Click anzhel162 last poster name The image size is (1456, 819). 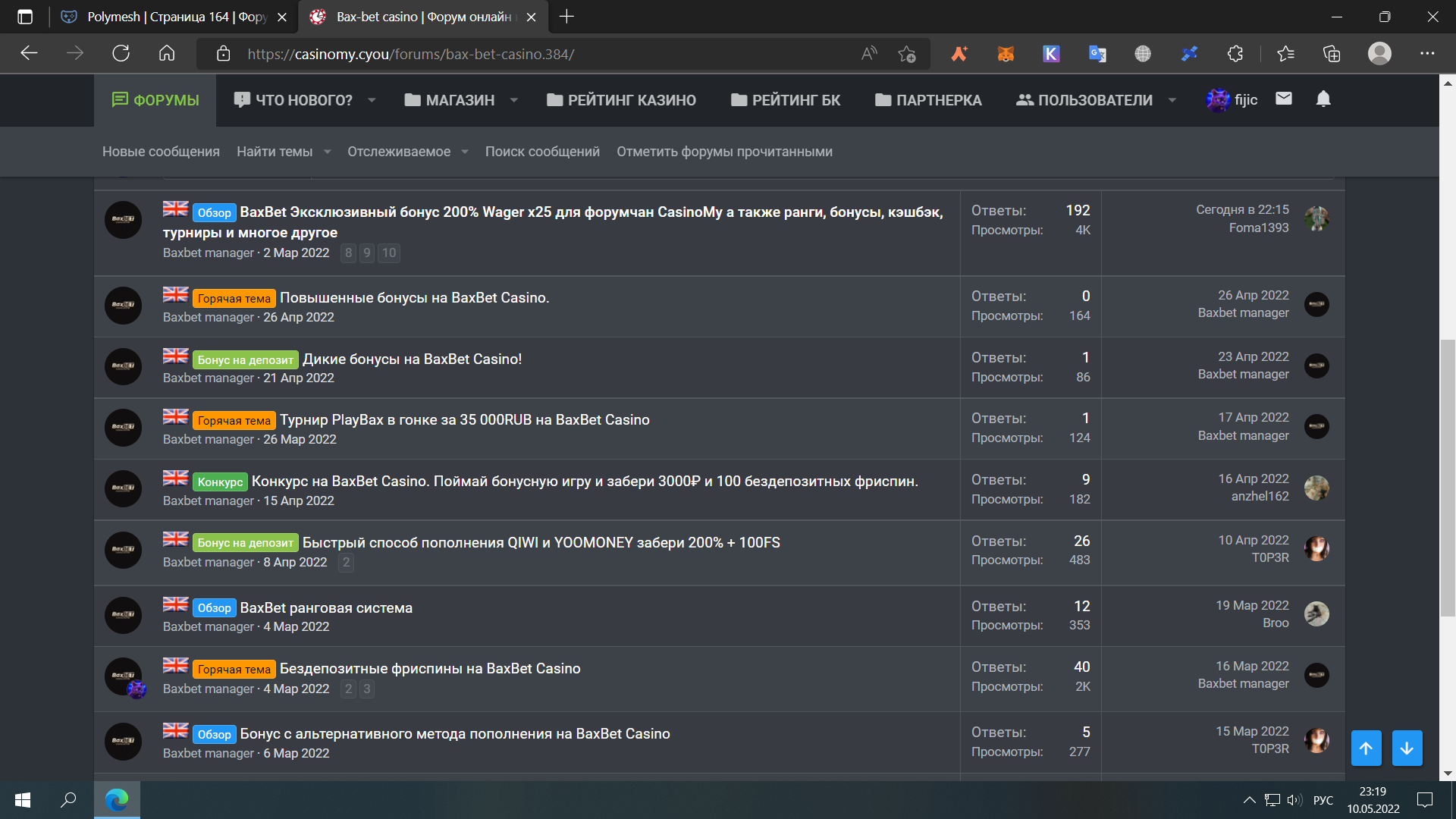1260,497
